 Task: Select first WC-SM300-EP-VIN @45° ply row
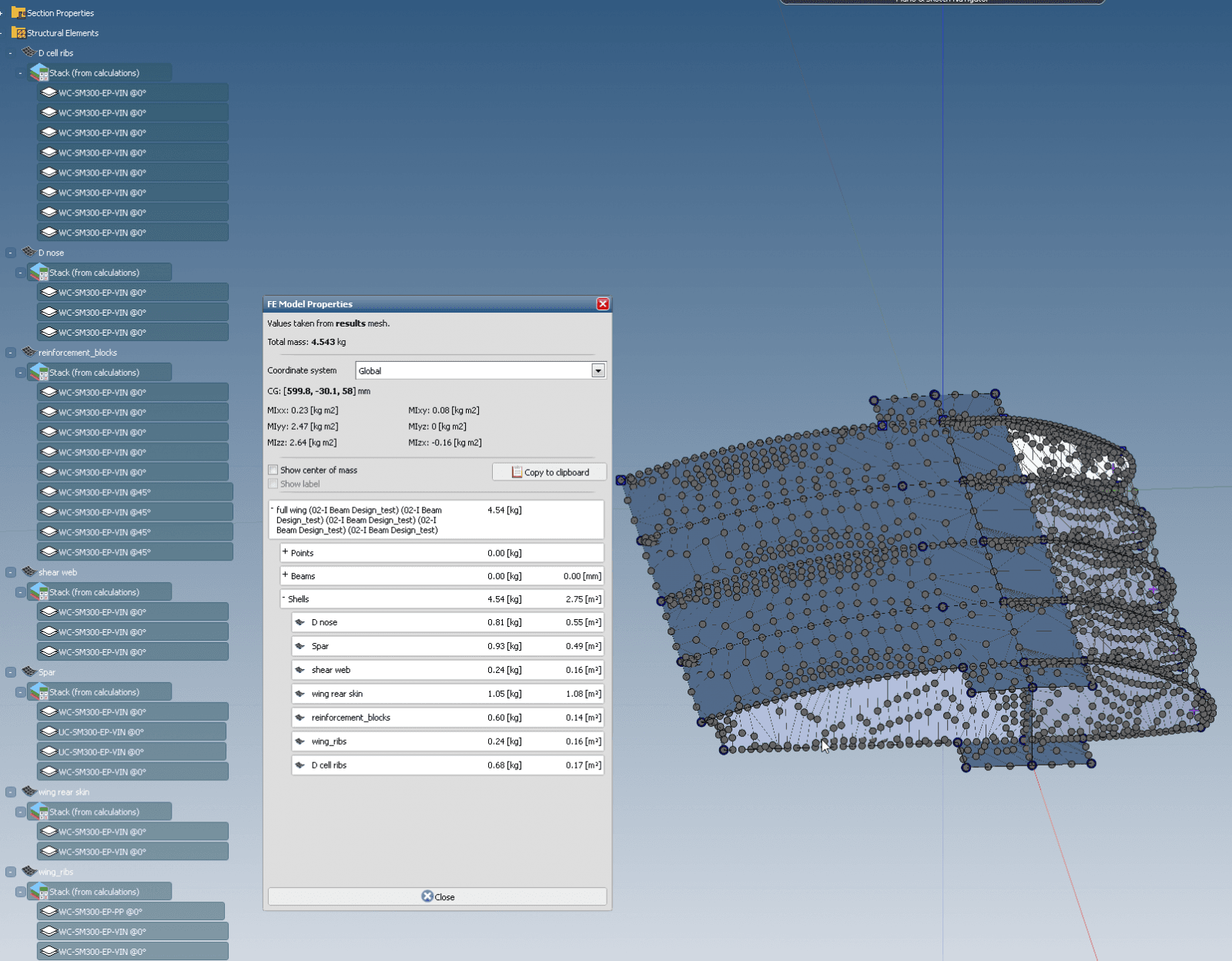135,492
